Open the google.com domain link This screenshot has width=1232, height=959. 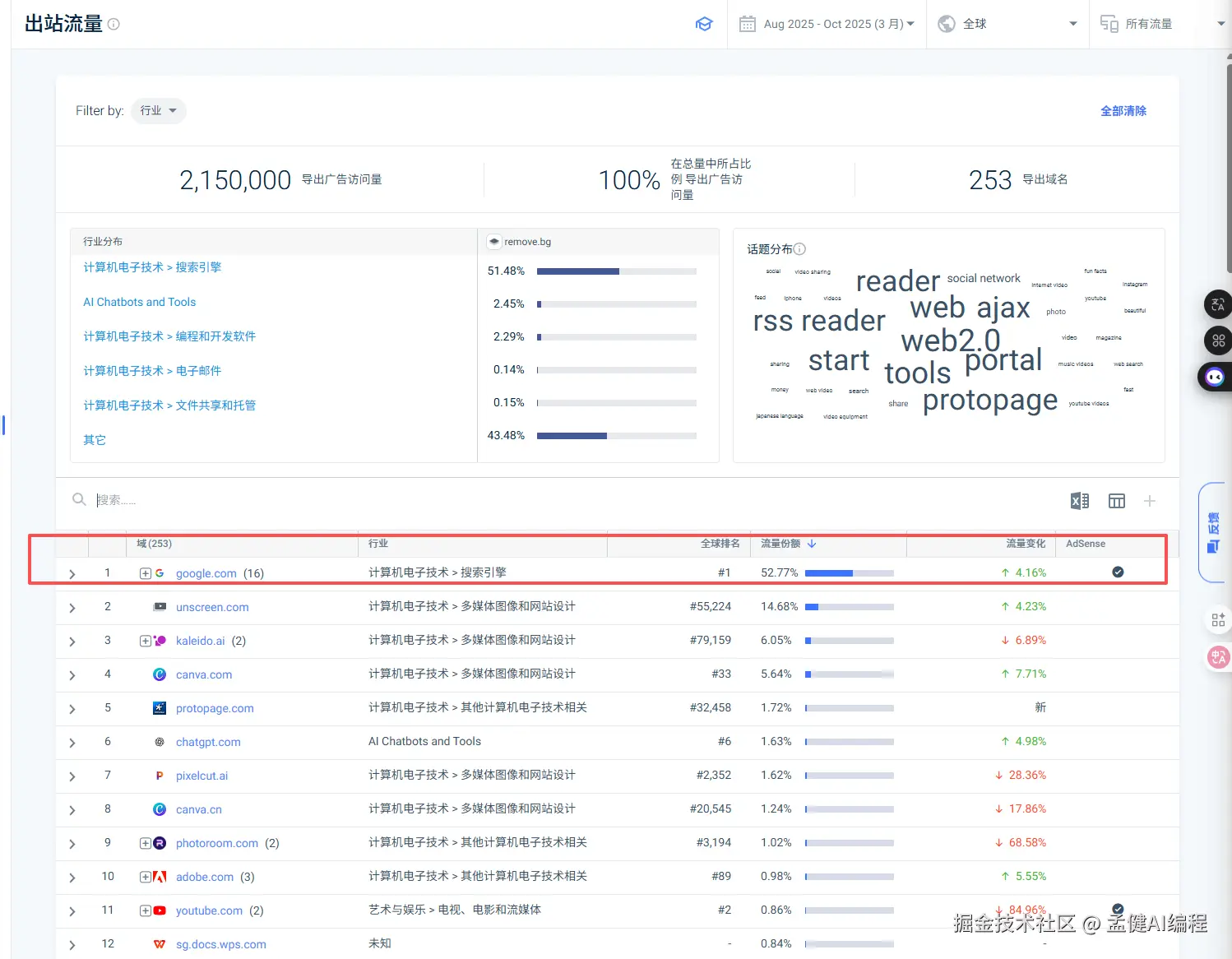click(206, 573)
